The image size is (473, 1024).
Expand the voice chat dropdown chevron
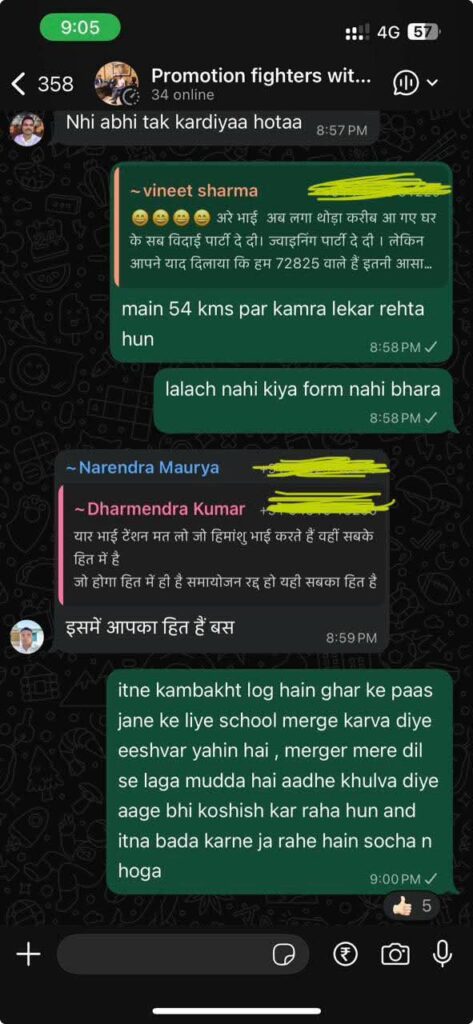(432, 83)
